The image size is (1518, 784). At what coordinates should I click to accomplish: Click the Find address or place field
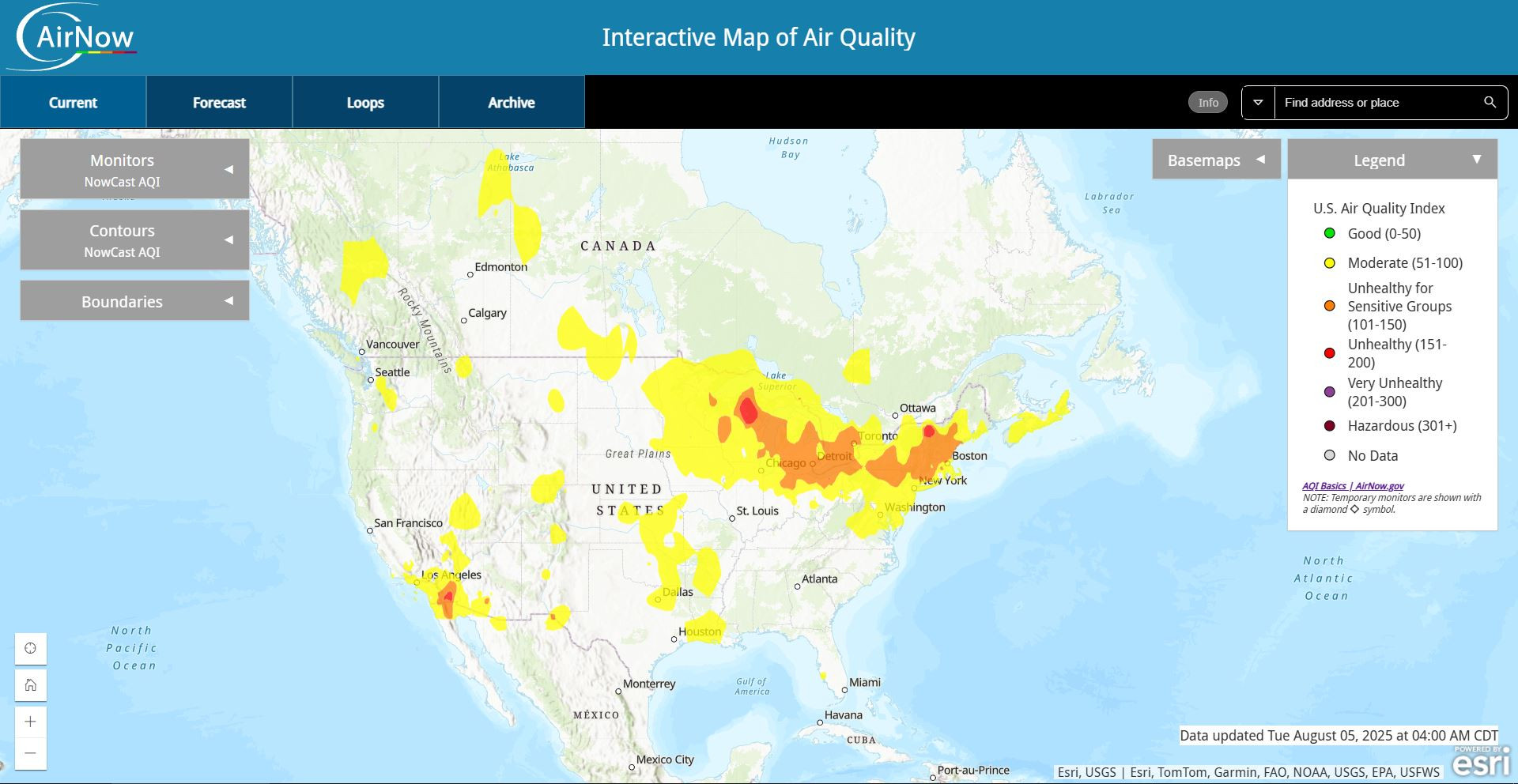click(1374, 103)
